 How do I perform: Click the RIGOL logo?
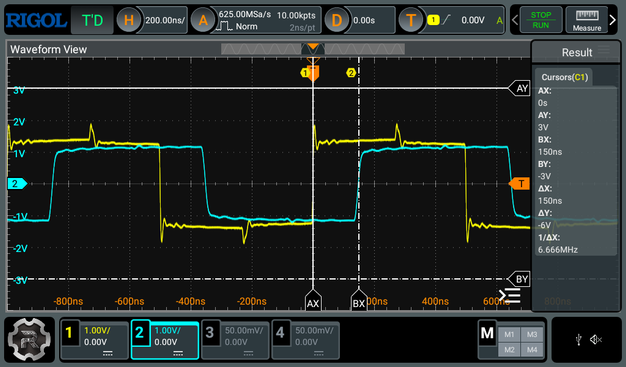(36, 20)
